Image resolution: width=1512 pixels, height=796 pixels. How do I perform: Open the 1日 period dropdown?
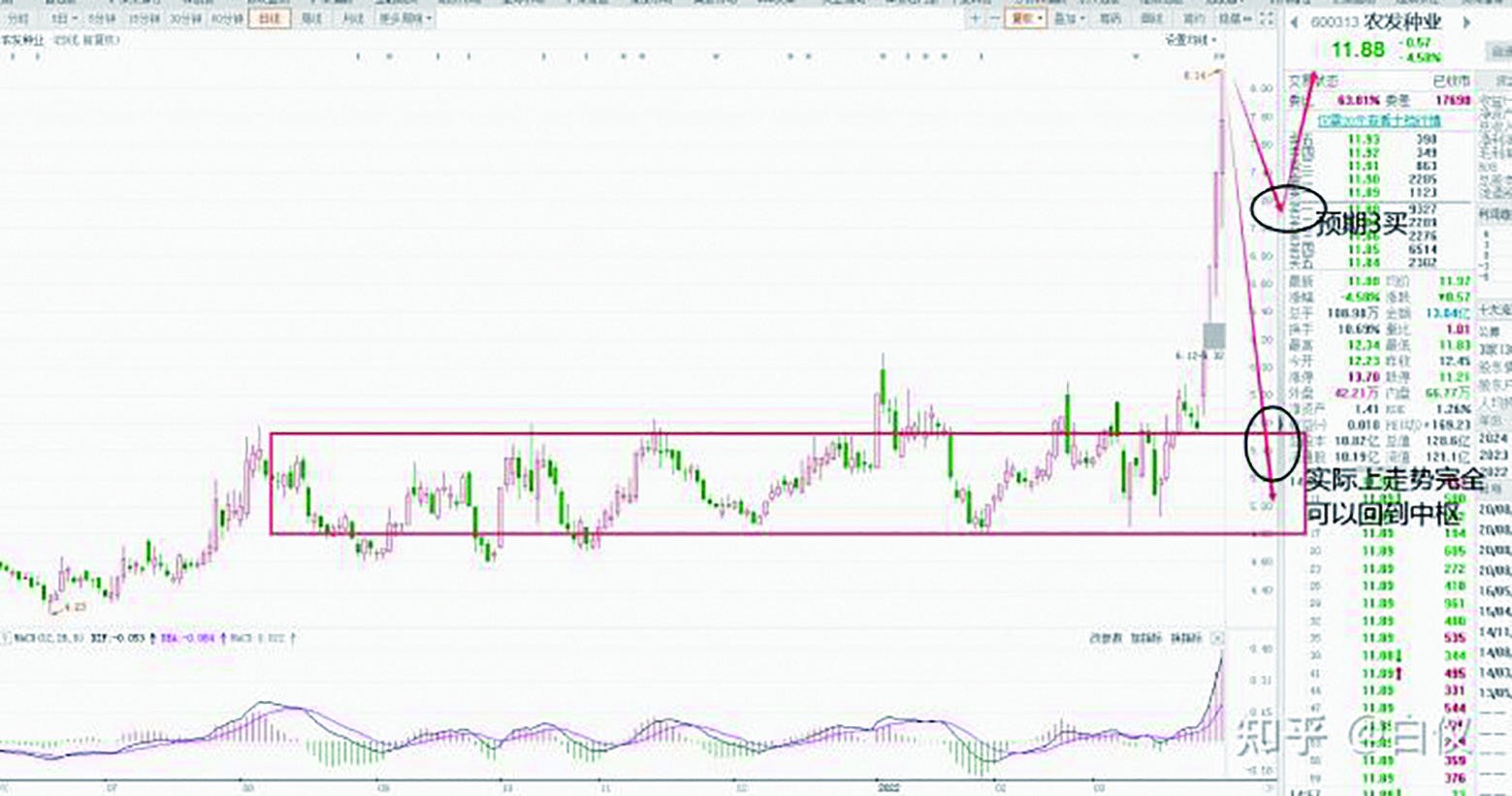(x=64, y=18)
